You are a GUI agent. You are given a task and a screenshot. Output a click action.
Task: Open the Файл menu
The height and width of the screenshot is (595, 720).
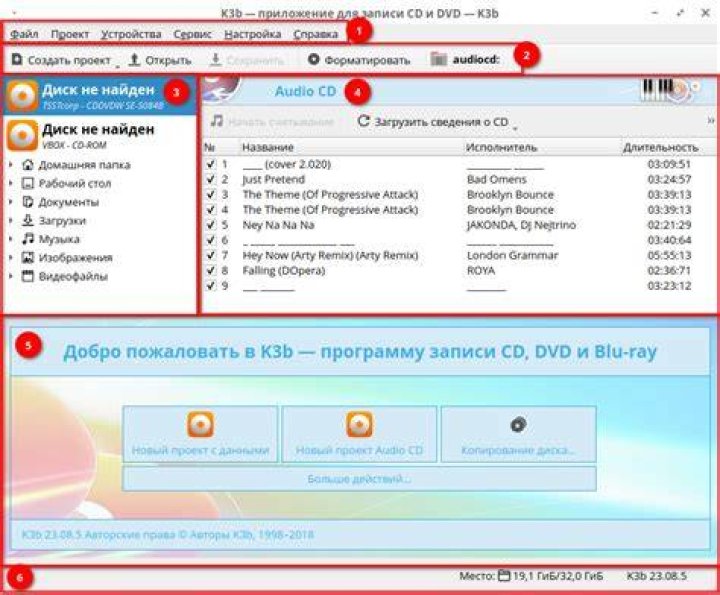(24, 34)
